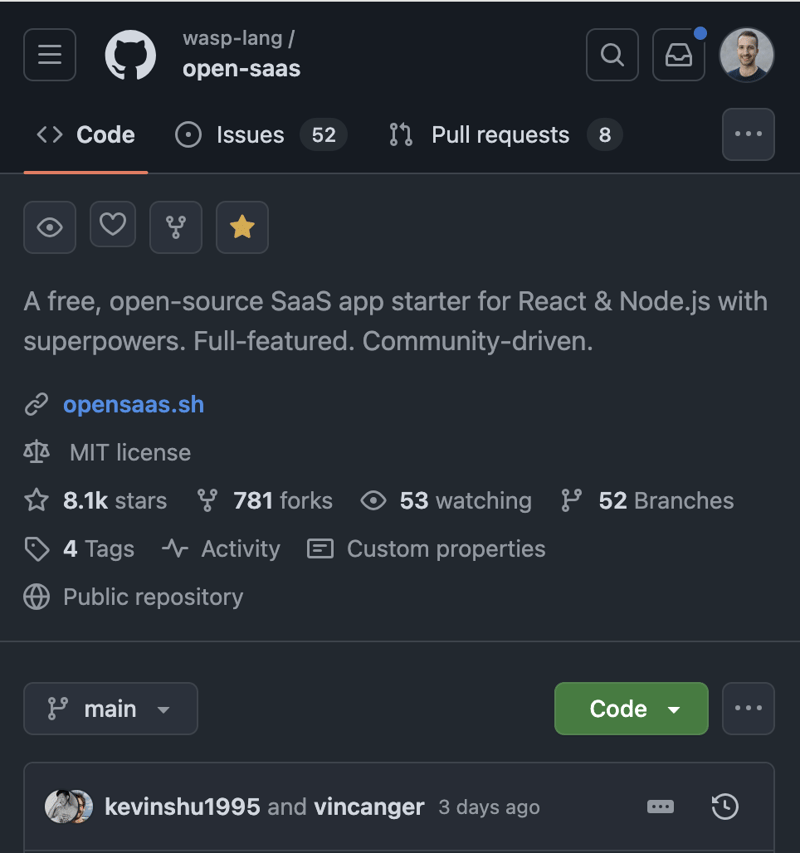Fork the repository using the fork icon

point(176,227)
